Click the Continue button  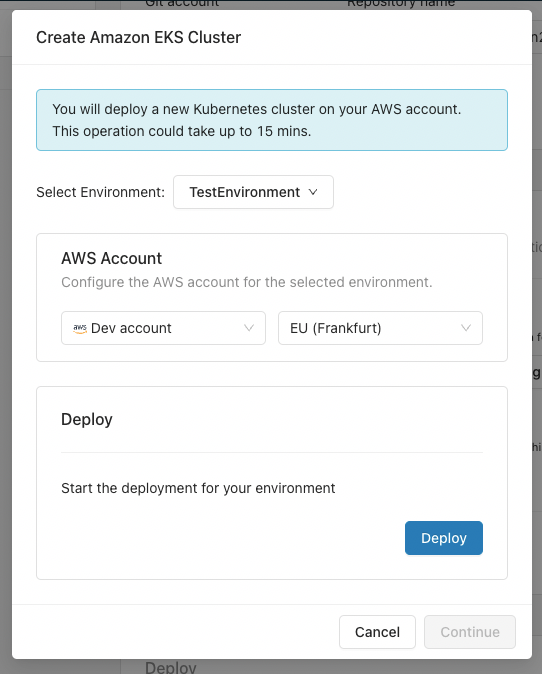click(470, 632)
